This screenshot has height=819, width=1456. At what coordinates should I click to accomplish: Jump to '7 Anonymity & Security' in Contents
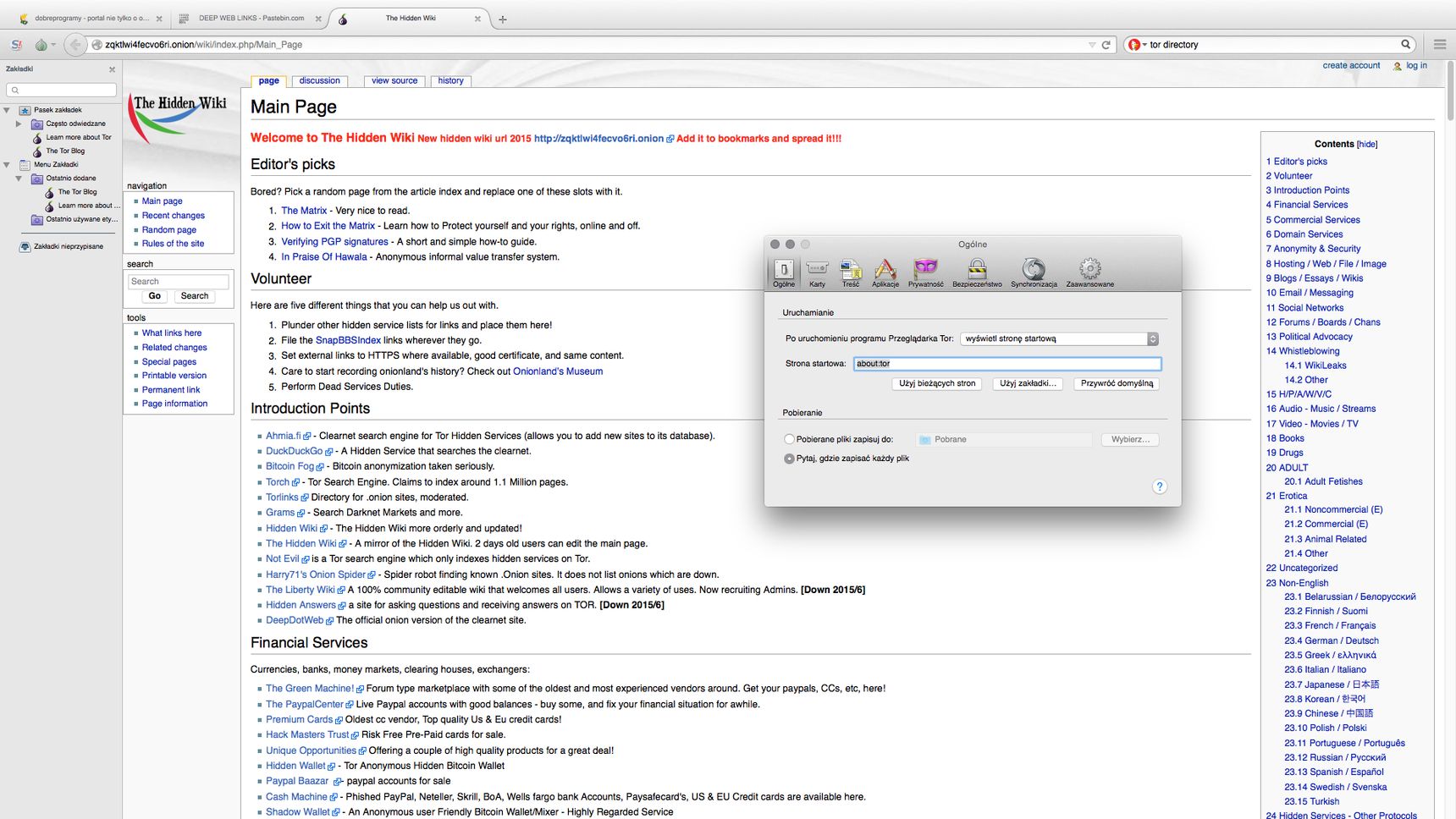(1313, 249)
